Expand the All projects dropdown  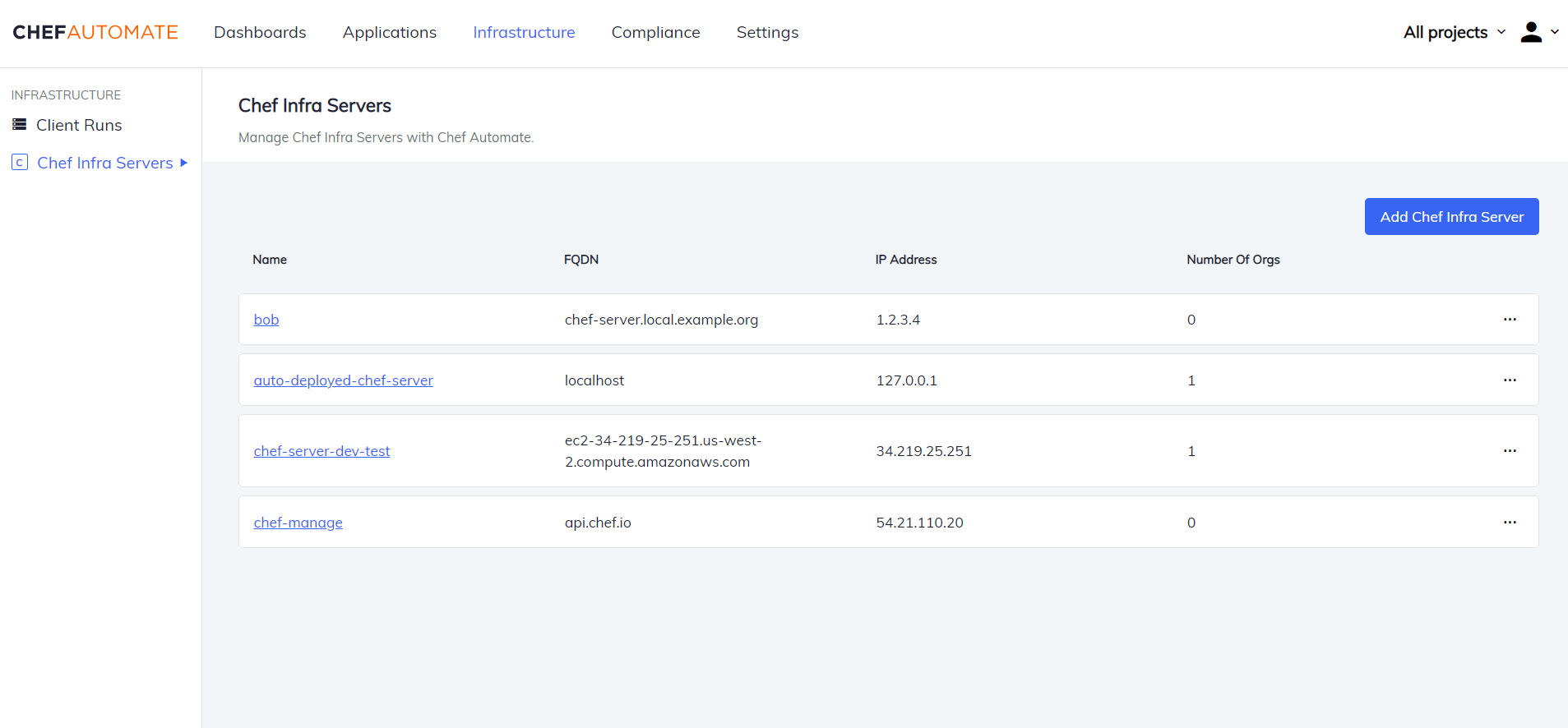pos(1455,32)
